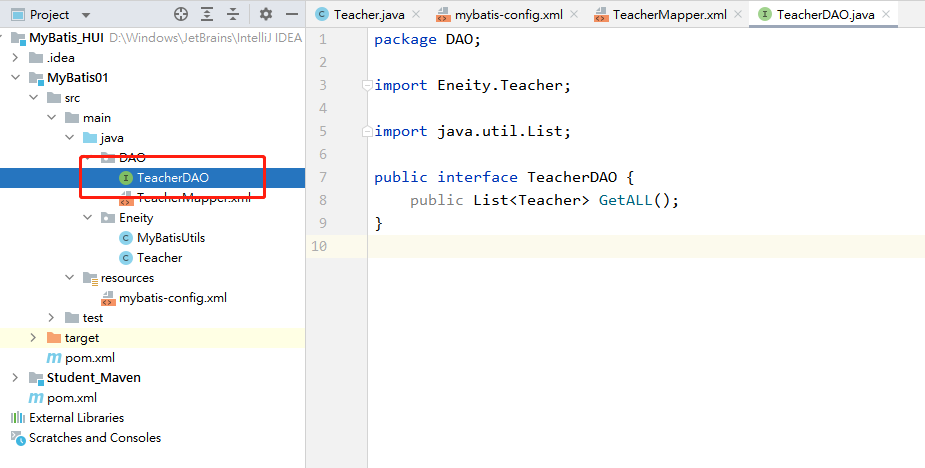This screenshot has width=925, height=468.
Task: Click the MyBatisUtils class icon
Action: [x=126, y=238]
